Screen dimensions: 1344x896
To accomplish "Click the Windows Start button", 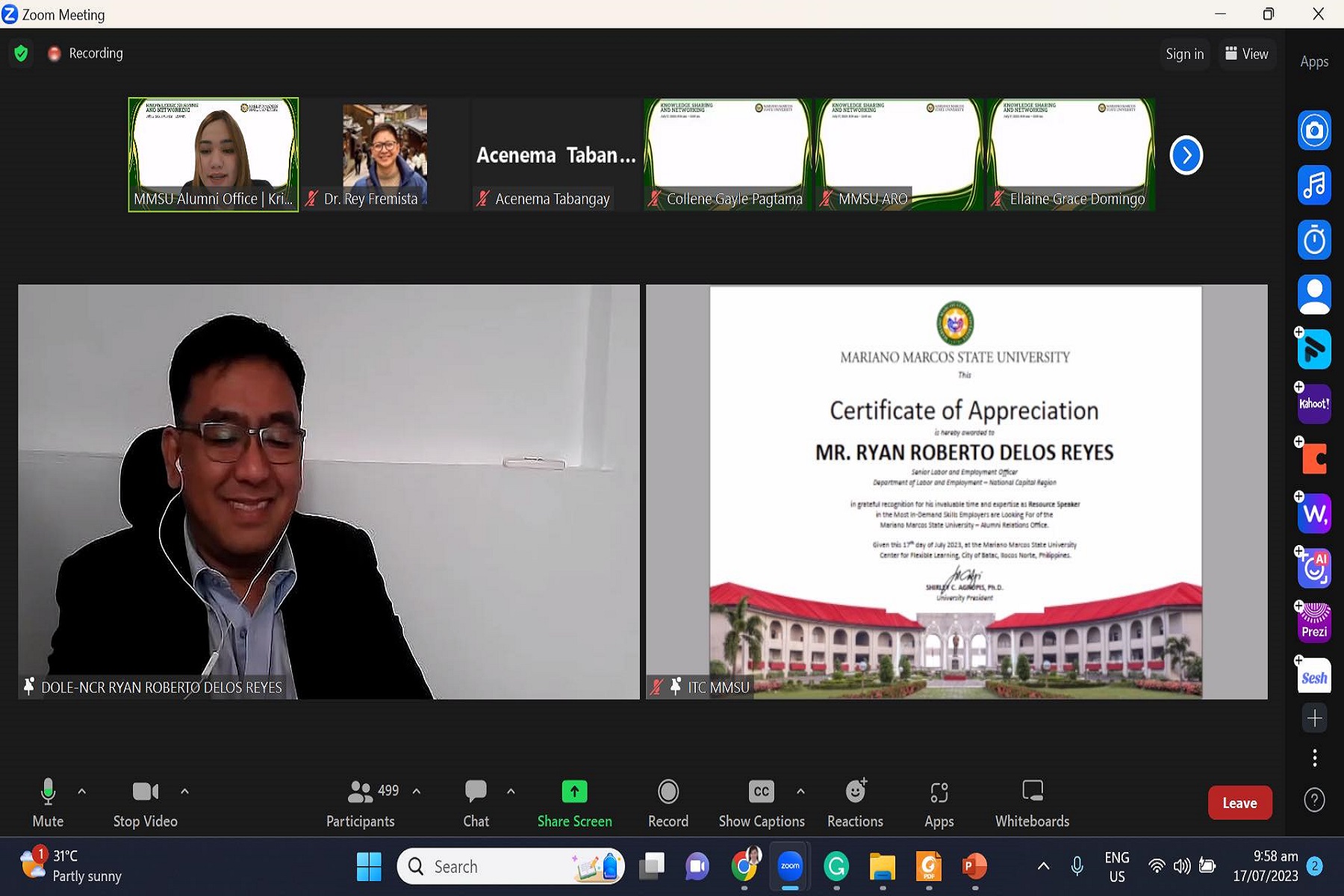I will (x=369, y=866).
